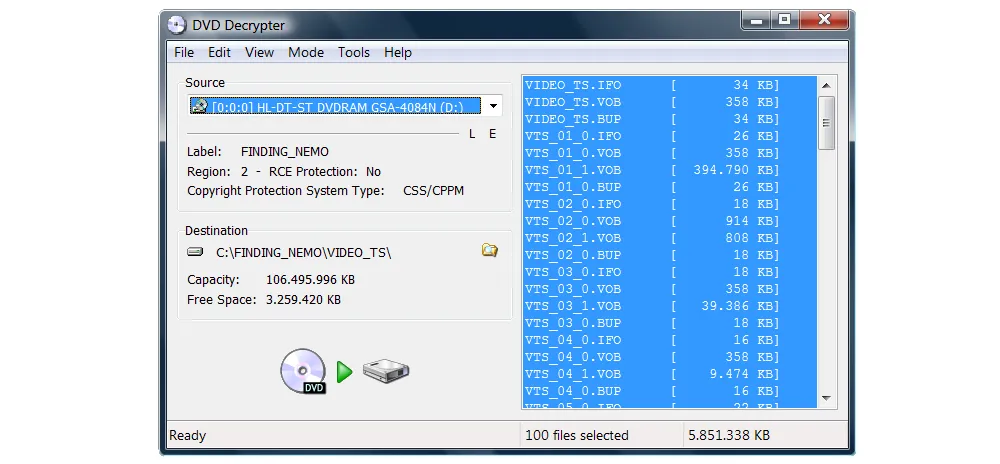The height and width of the screenshot is (464, 1000).
Task: Click the file list scrollbar thumb
Action: [x=826, y=123]
